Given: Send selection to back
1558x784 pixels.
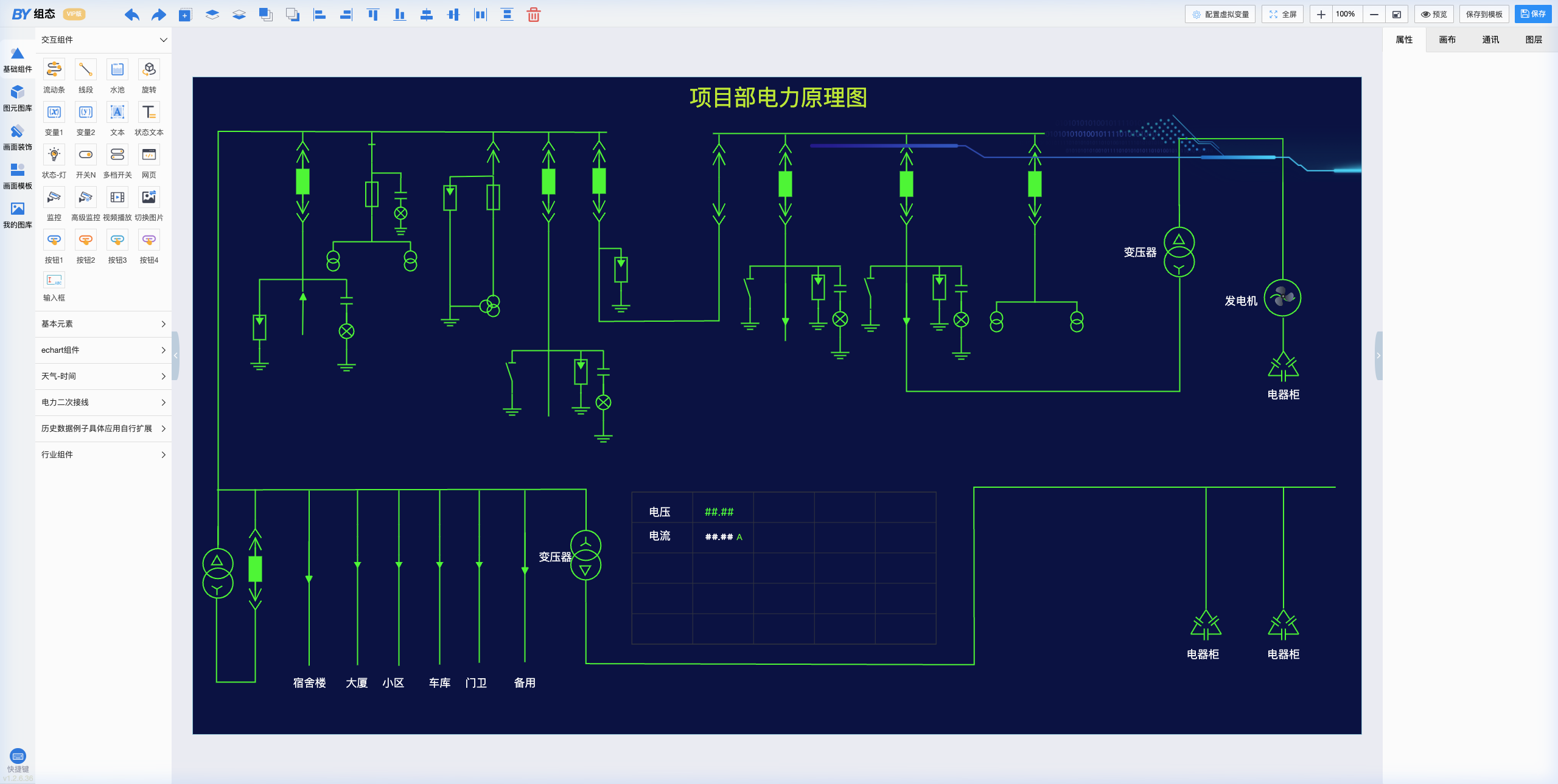Looking at the screenshot, I should coord(292,15).
